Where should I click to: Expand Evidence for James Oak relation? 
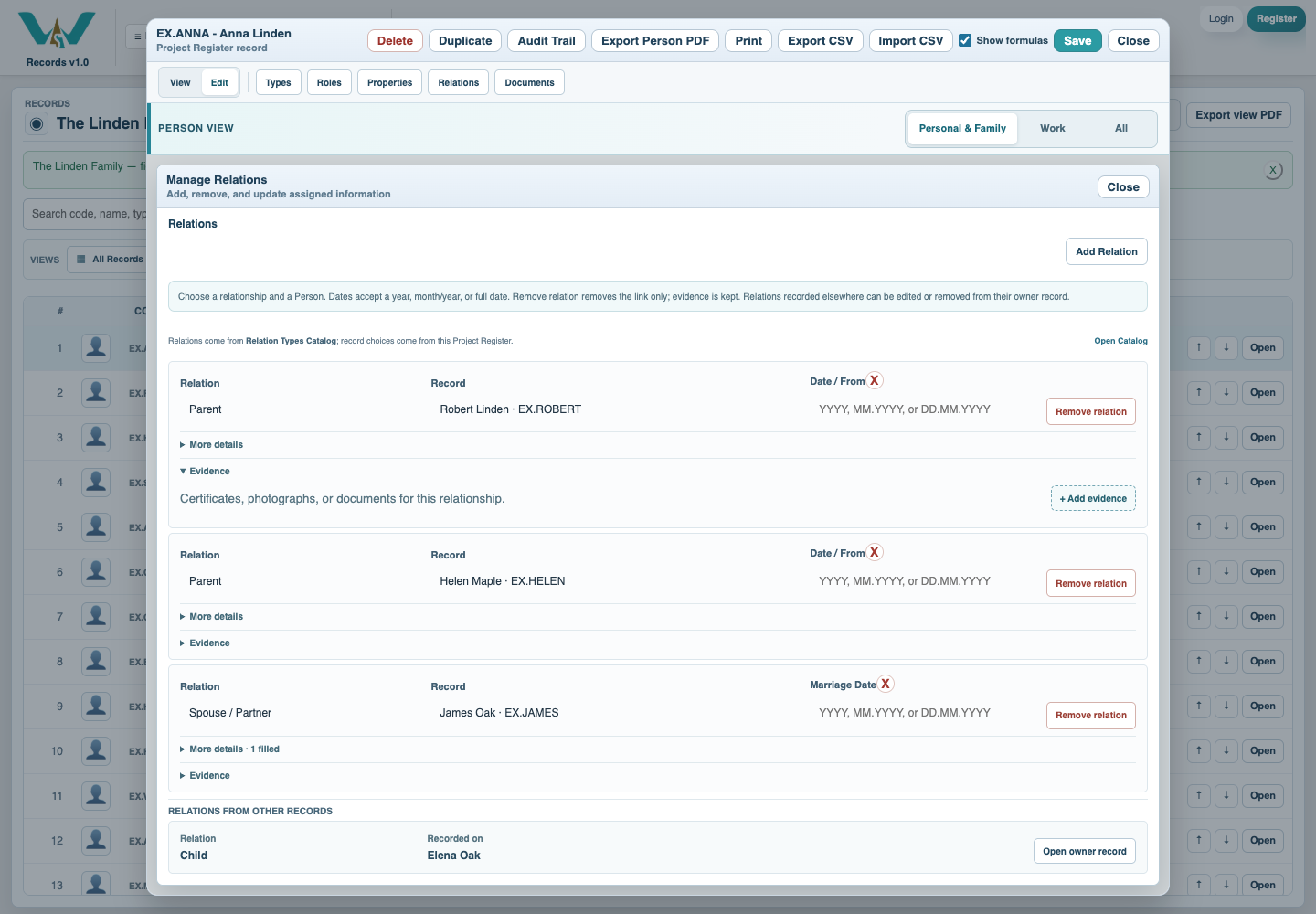206,776
